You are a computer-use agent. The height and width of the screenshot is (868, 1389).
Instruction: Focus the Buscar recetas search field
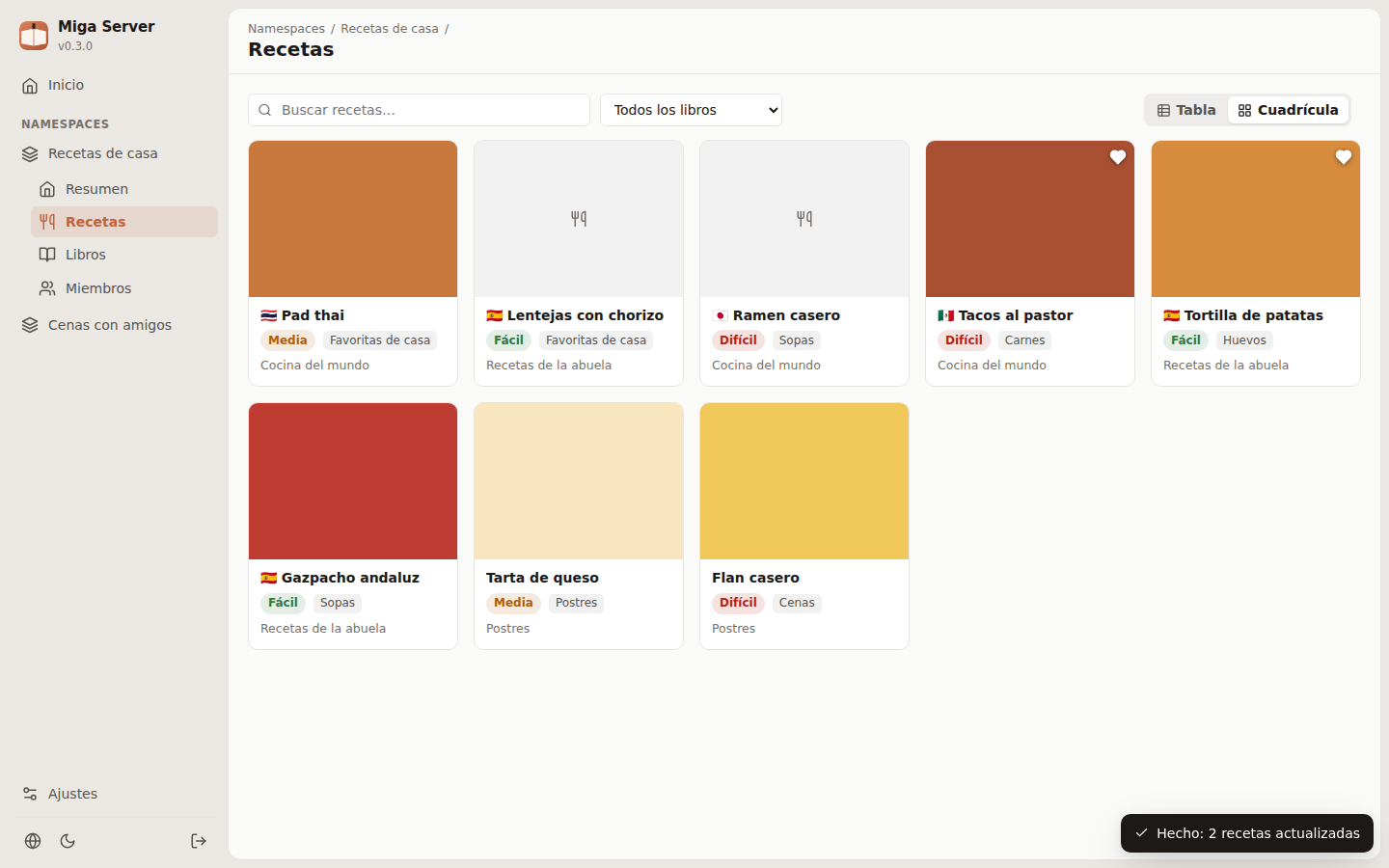tap(419, 110)
